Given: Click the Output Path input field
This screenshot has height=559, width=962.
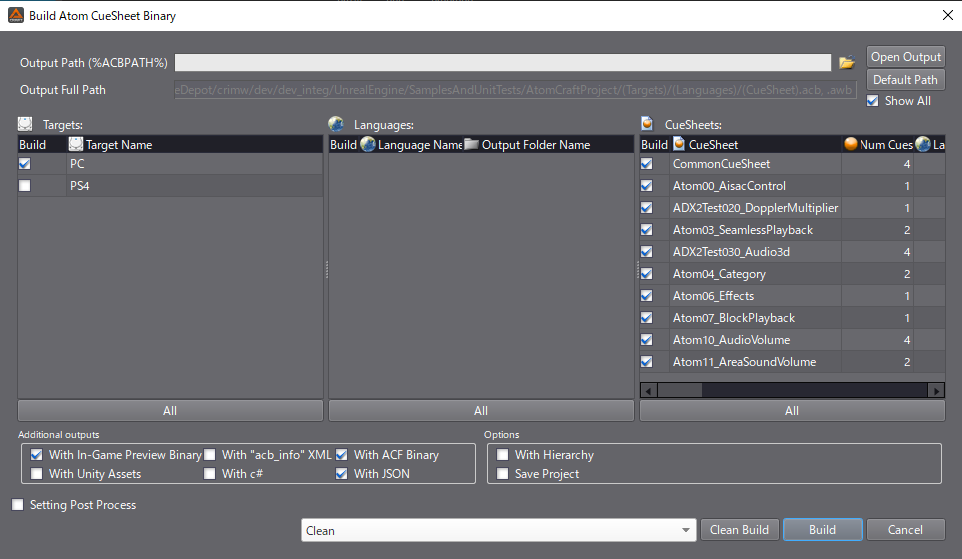Looking at the screenshot, I should click(x=502, y=63).
